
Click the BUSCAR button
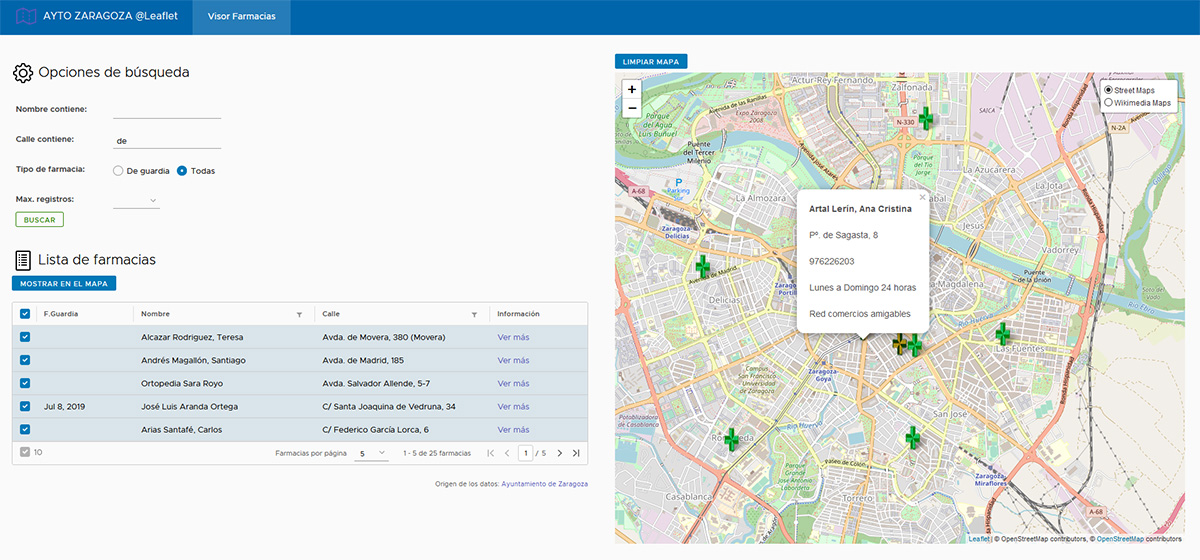click(x=40, y=219)
